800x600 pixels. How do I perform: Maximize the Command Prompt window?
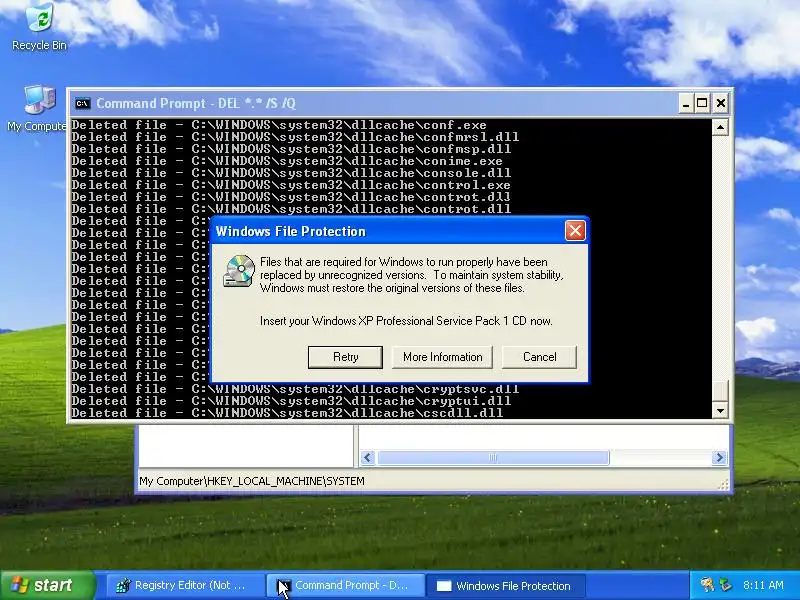pos(702,104)
